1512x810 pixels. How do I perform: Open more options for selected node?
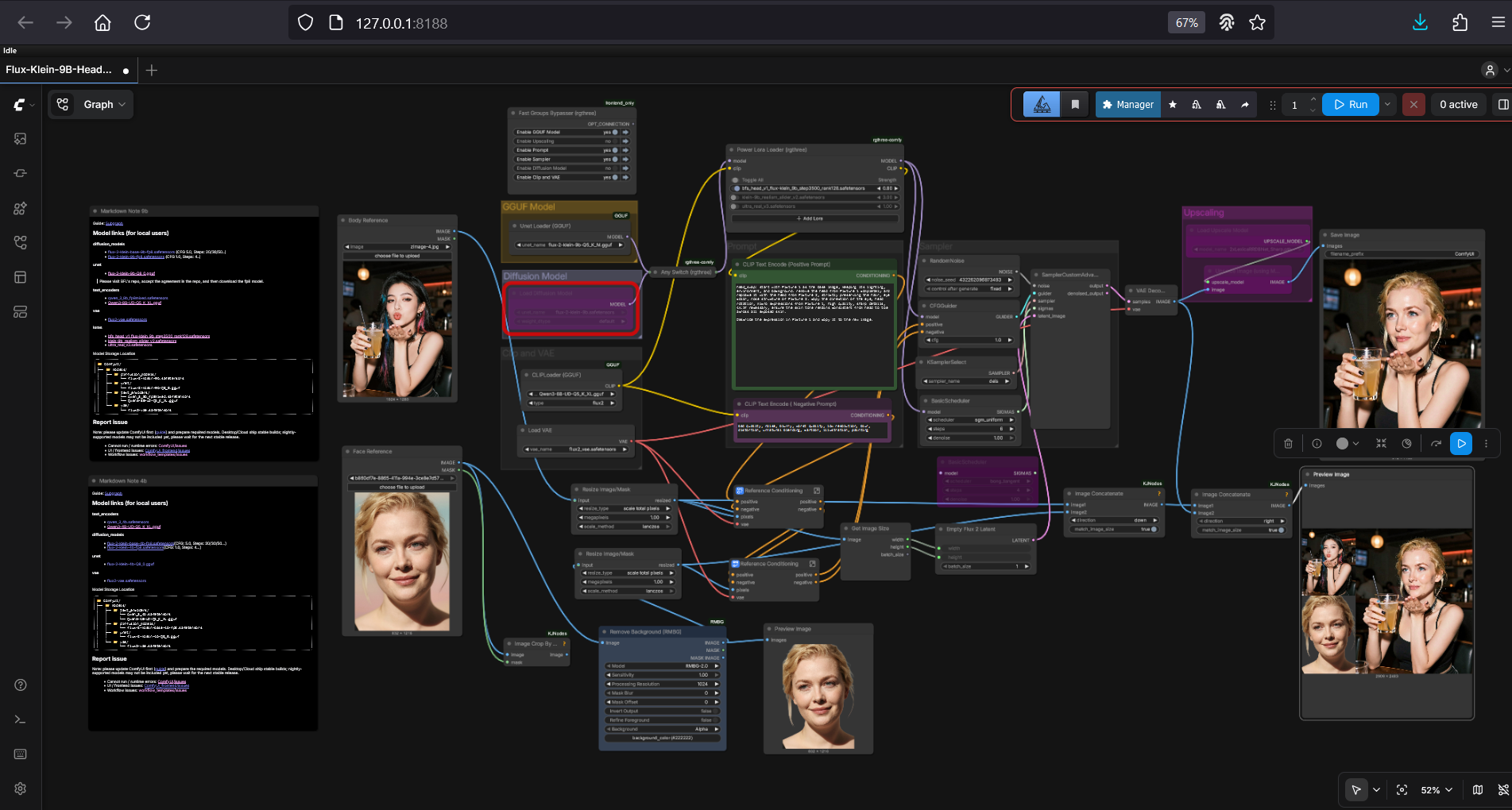1487,444
